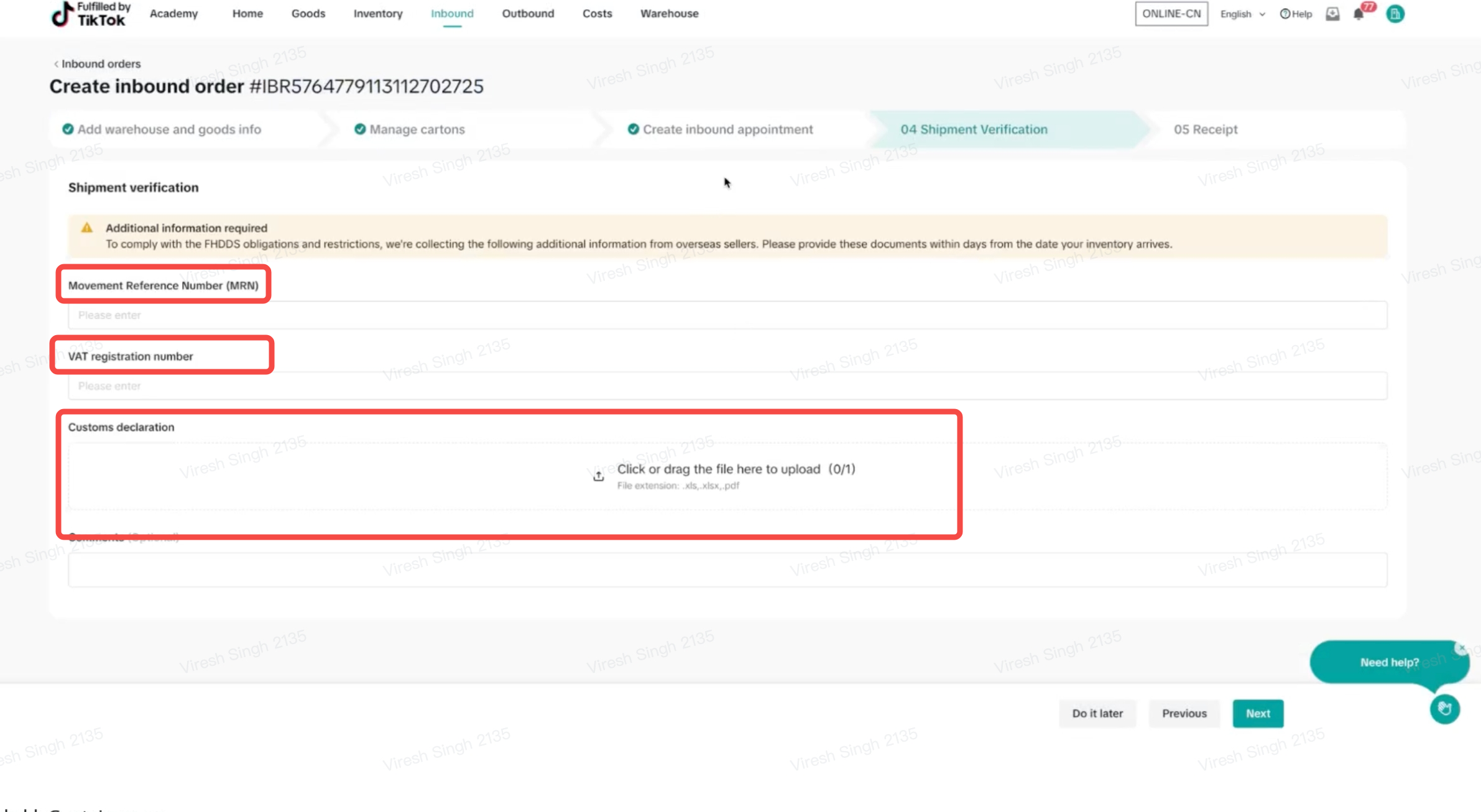This screenshot has width=1481, height=812.
Task: Click the ONLINE-CN environment selector
Action: tap(1171, 14)
